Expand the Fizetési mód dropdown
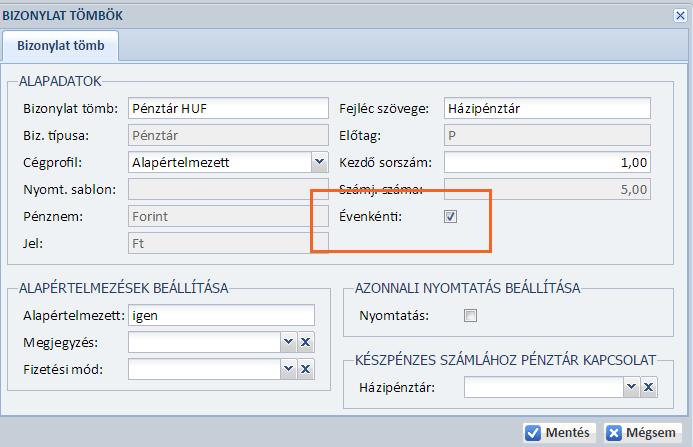Viewport: 693px width, 447px height. [288, 370]
